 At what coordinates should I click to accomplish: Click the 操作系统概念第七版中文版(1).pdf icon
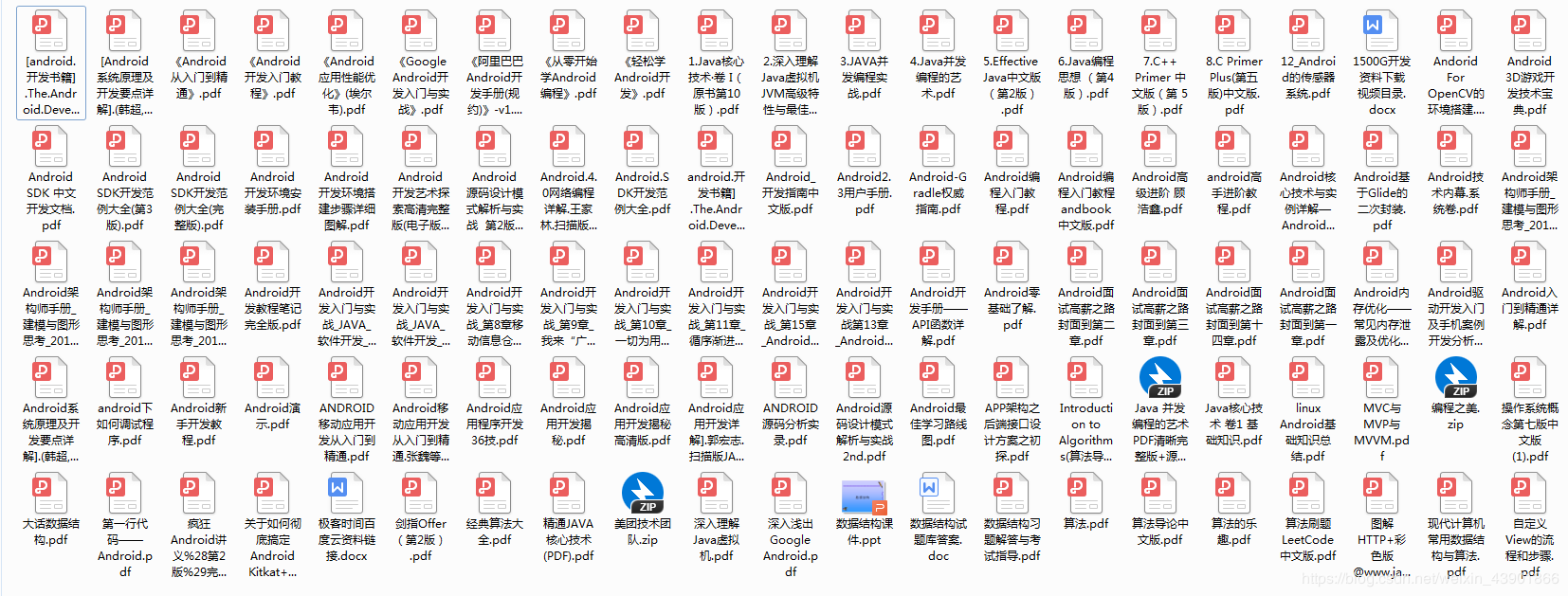click(x=1530, y=377)
